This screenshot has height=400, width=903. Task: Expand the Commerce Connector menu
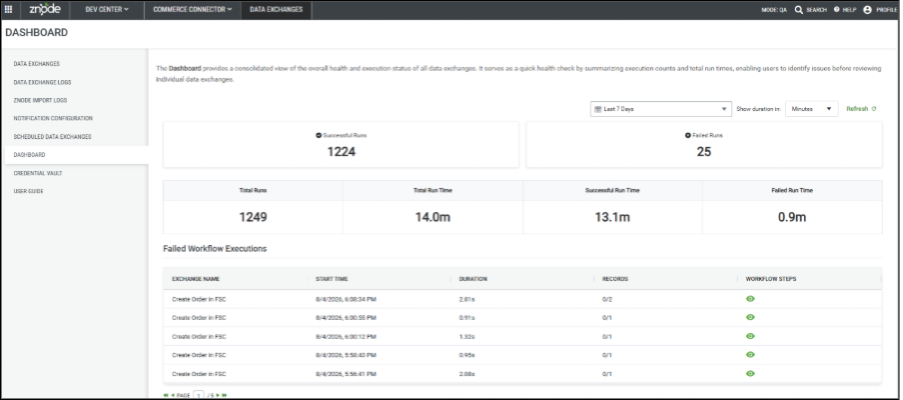click(192, 10)
